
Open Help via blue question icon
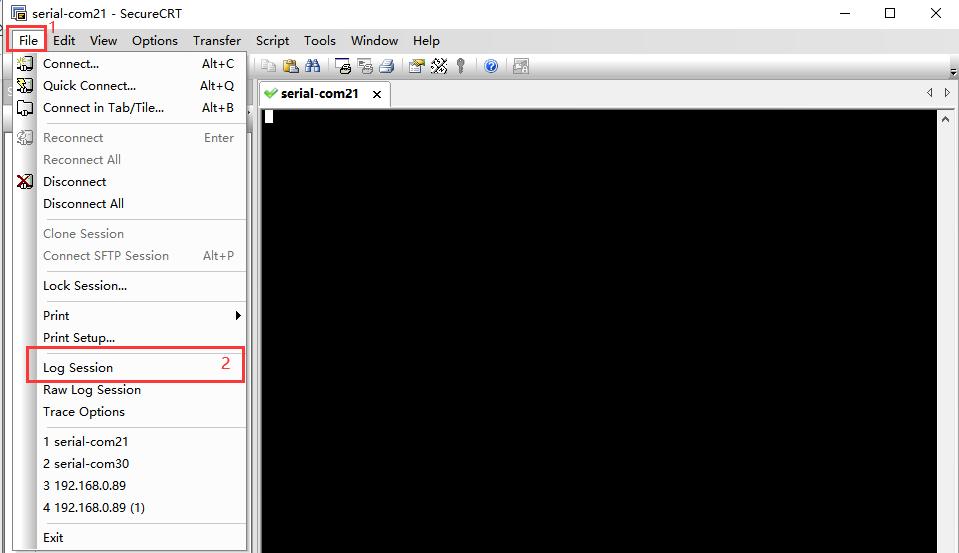click(491, 66)
